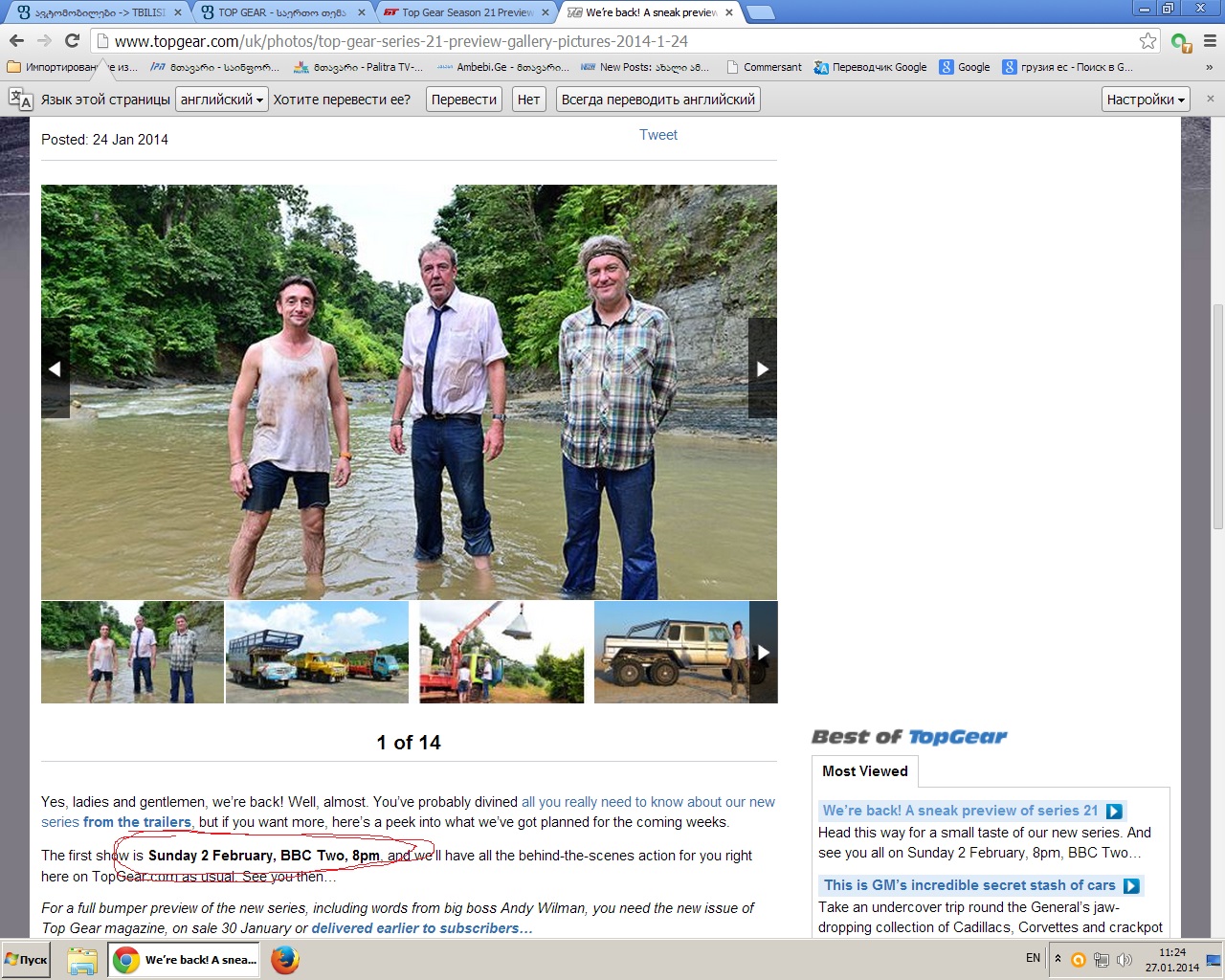Click the green extension icon beside the menu
The height and width of the screenshot is (980, 1225).
point(1181,42)
